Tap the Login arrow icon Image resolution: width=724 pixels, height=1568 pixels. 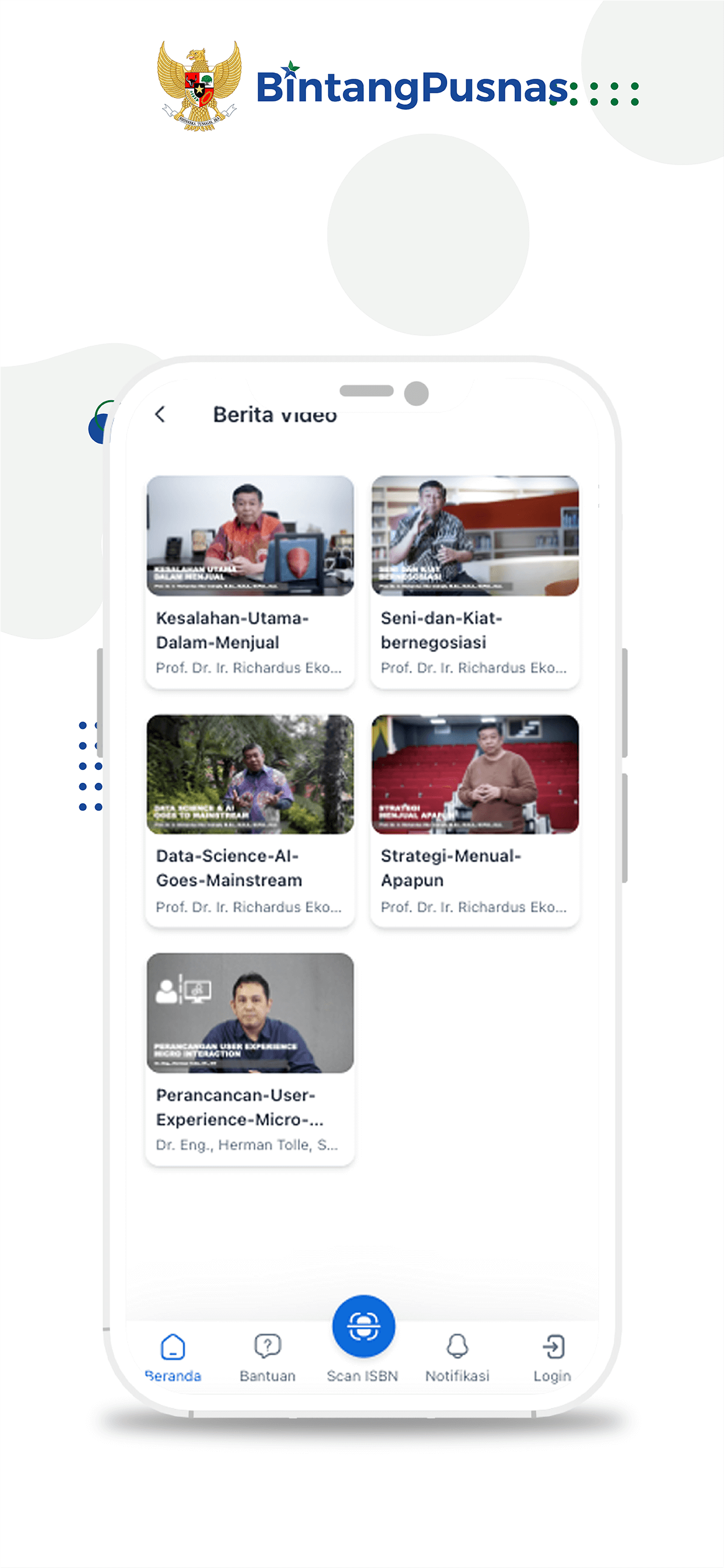click(553, 1346)
